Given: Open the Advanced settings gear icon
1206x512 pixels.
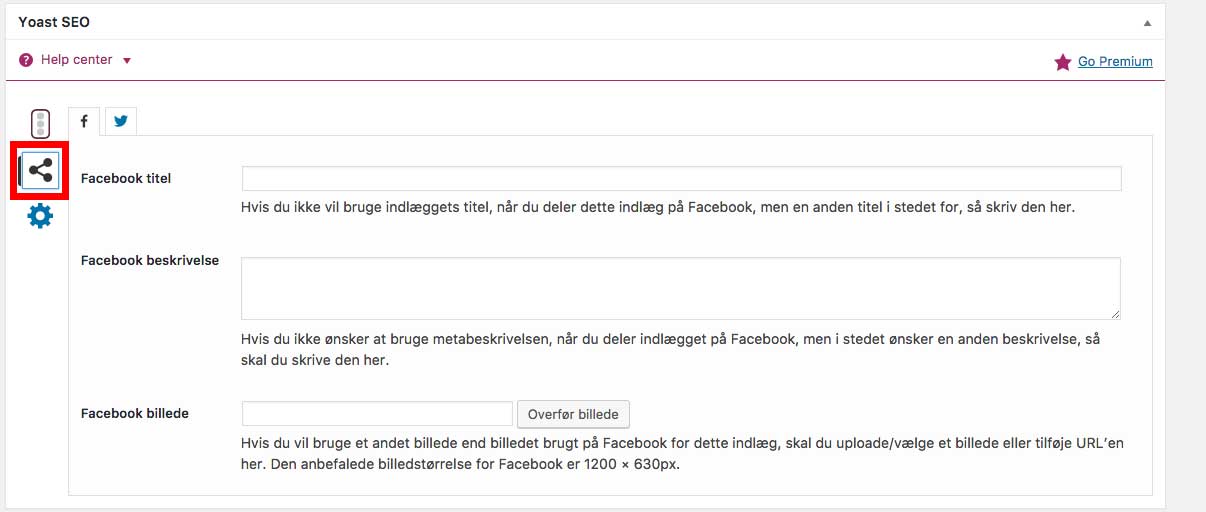Looking at the screenshot, I should [40, 215].
